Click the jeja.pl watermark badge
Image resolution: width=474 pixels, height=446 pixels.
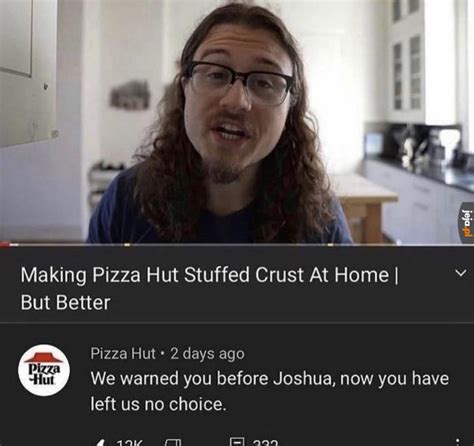coord(467,222)
